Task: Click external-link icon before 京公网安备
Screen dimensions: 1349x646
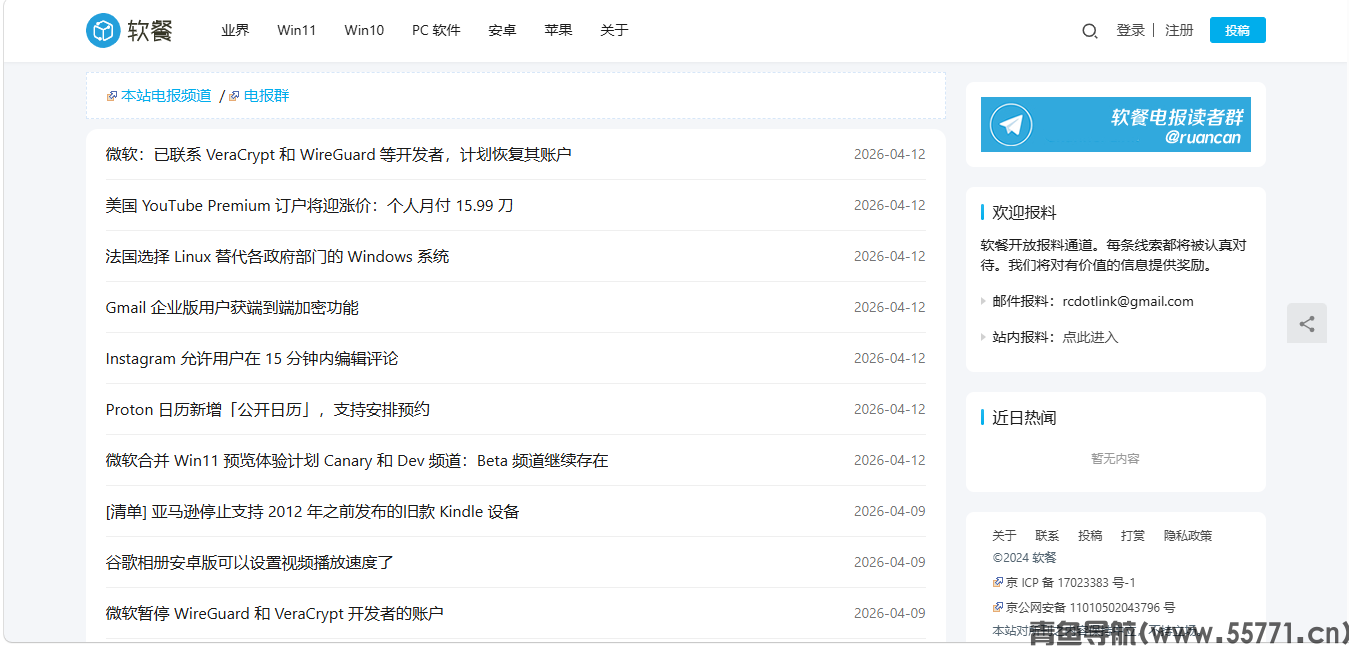Action: 997,607
